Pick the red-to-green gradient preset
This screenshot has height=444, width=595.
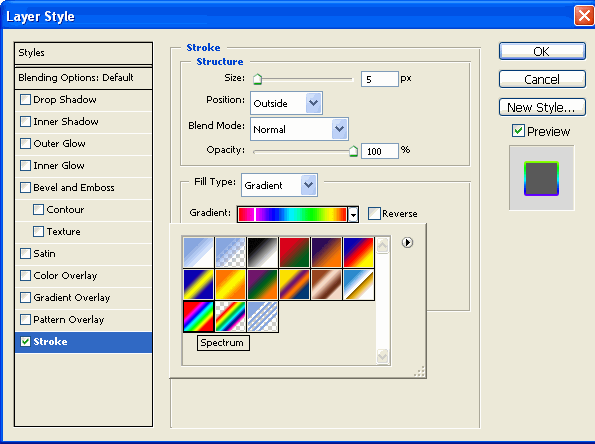pyautogui.click(x=294, y=252)
